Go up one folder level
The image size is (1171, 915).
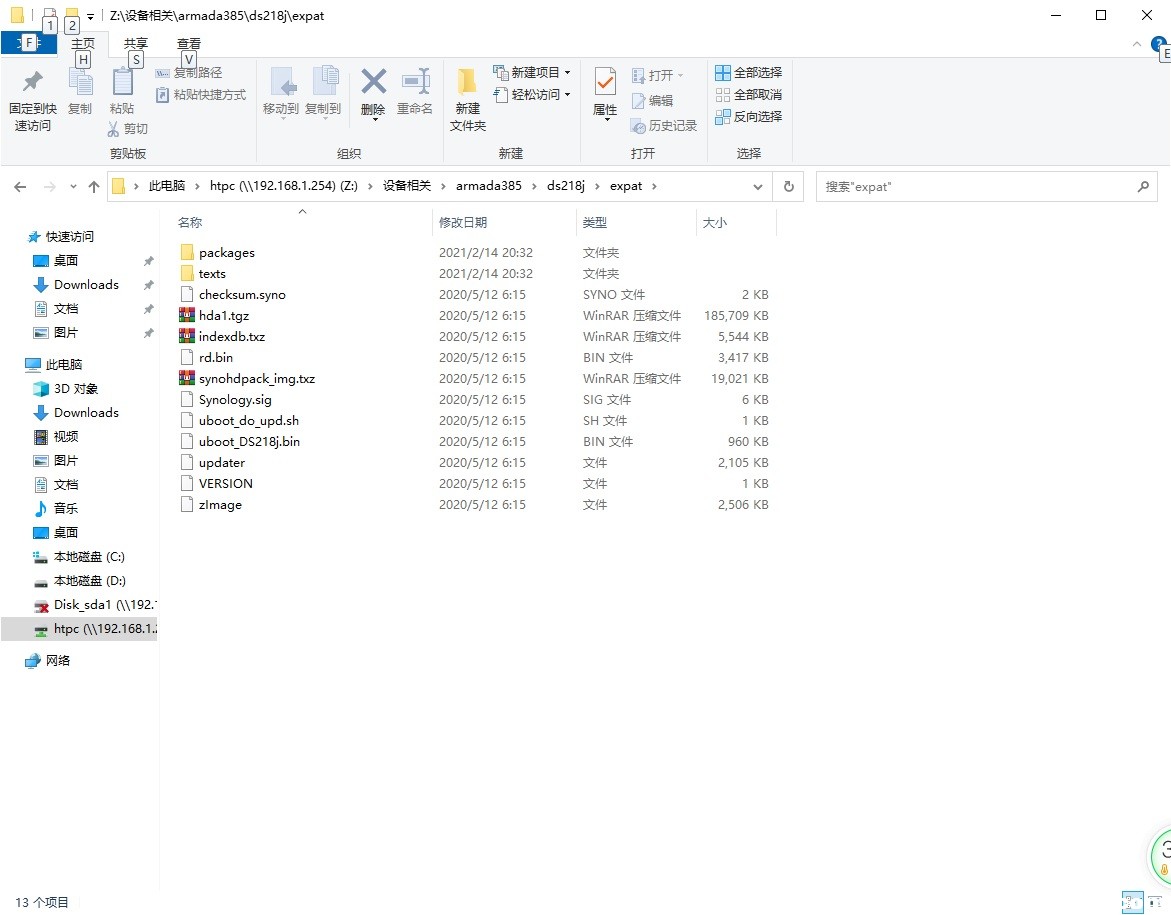pyautogui.click(x=93, y=187)
